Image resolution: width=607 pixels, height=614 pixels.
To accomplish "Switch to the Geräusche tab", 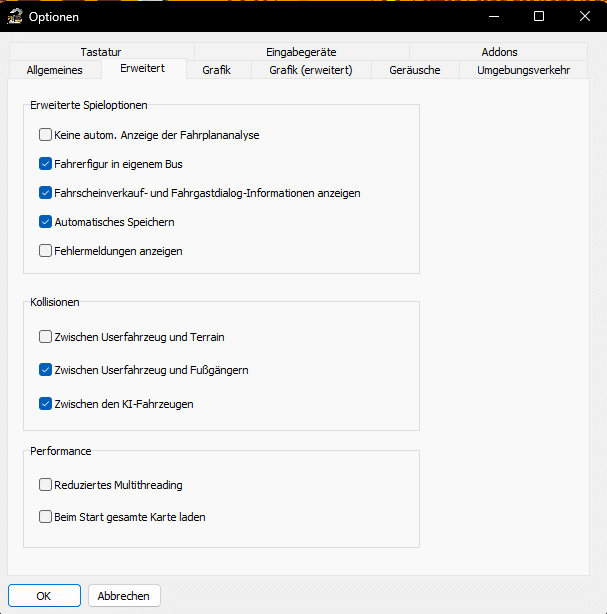I will coord(415,70).
